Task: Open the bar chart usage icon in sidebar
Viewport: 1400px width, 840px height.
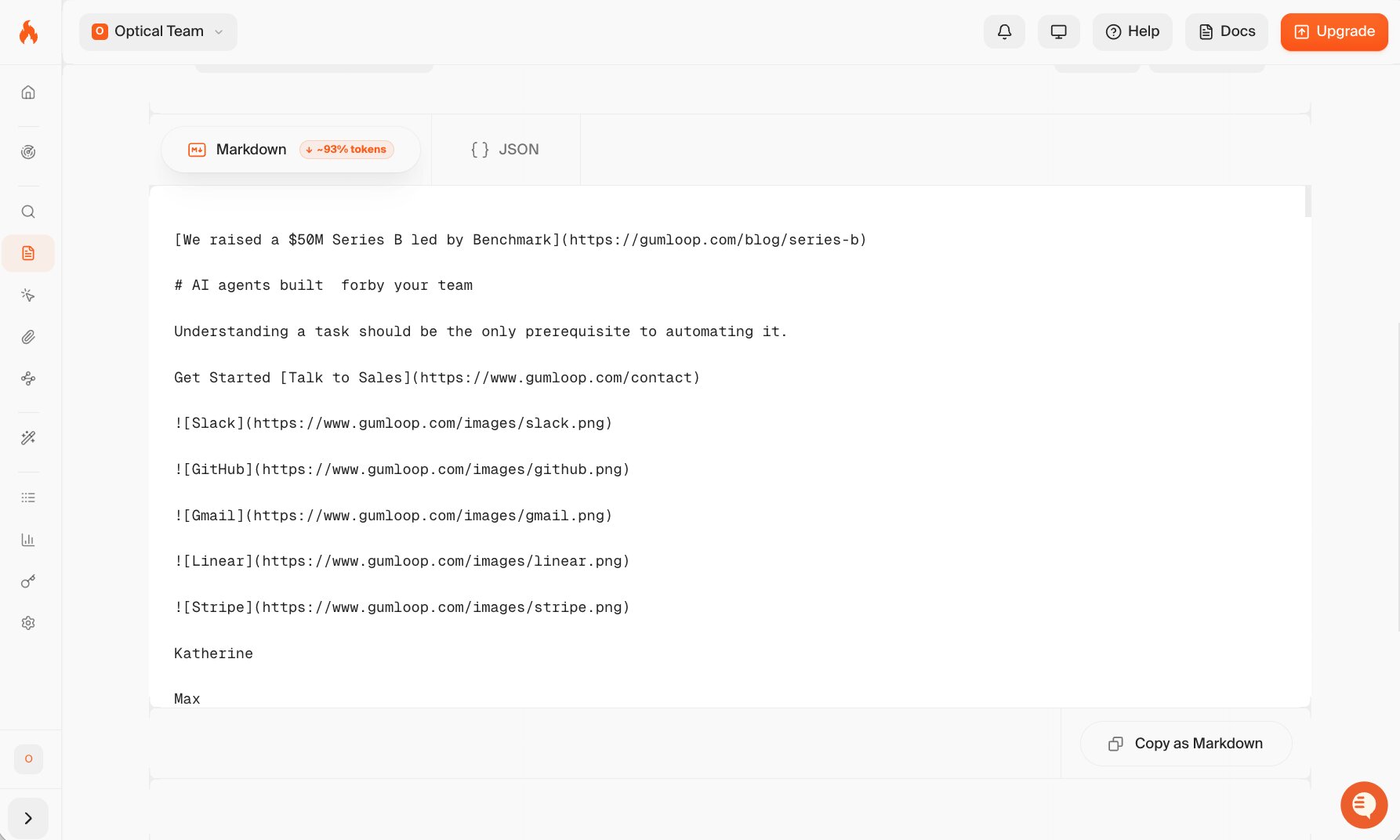Action: point(28,540)
